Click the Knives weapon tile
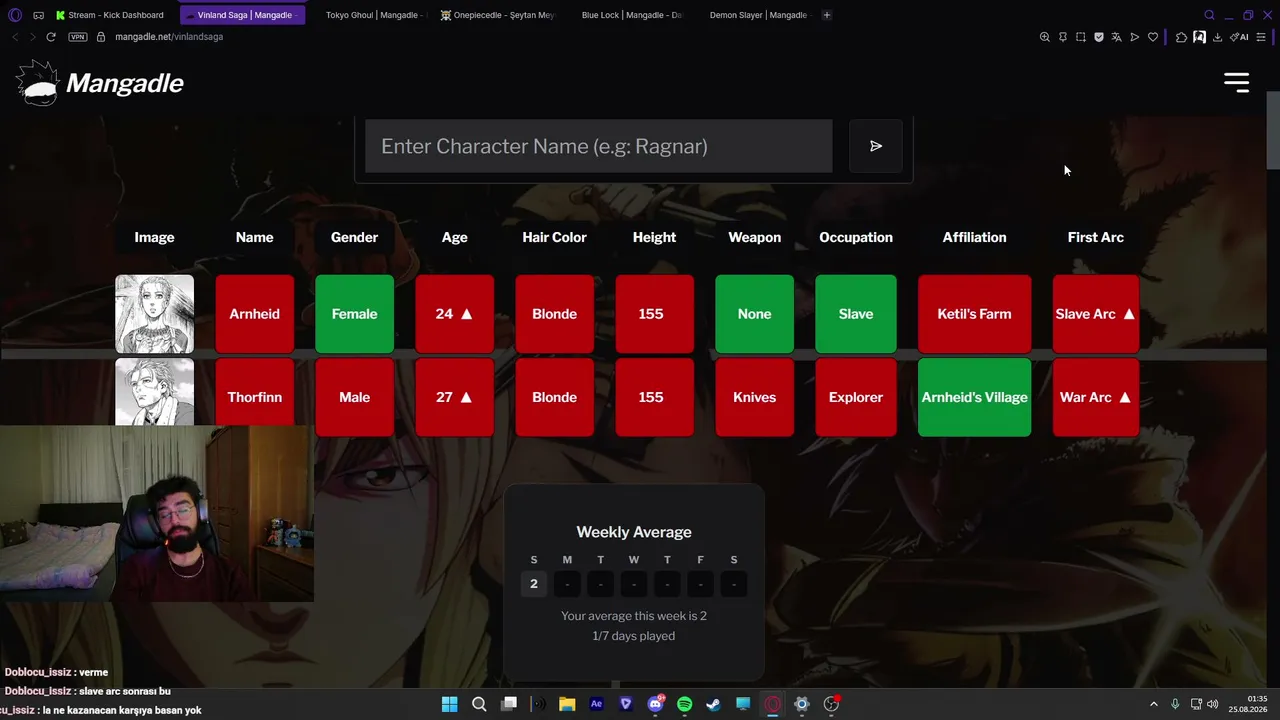The width and height of the screenshot is (1280, 720). (x=755, y=397)
